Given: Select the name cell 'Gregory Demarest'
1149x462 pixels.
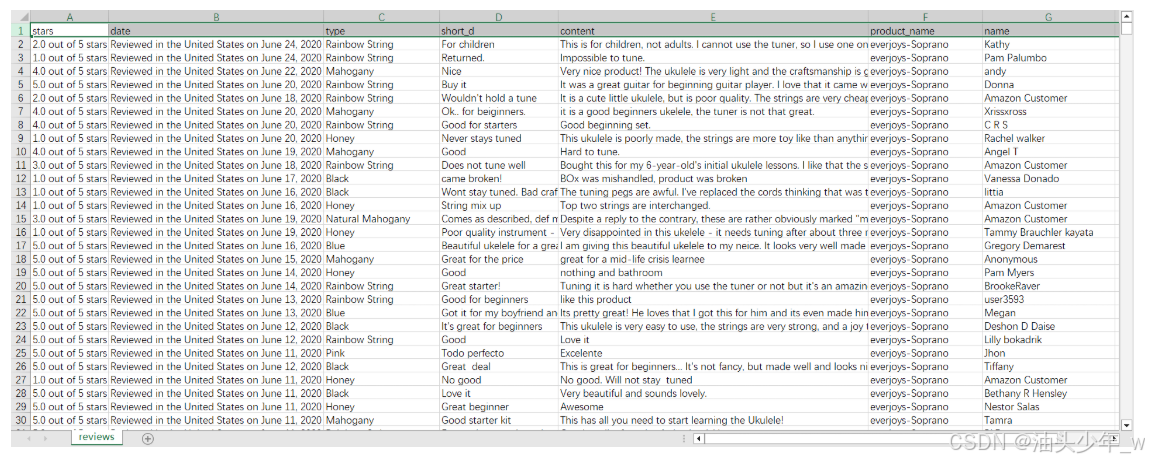Looking at the screenshot, I should point(1051,246).
